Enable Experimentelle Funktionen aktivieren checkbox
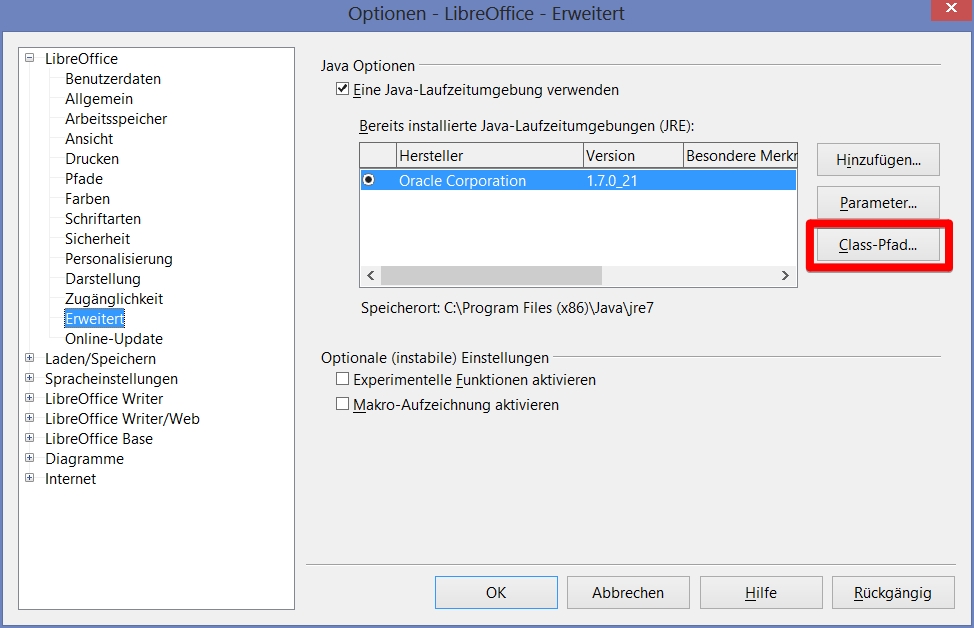Image resolution: width=974 pixels, height=628 pixels. click(x=343, y=380)
